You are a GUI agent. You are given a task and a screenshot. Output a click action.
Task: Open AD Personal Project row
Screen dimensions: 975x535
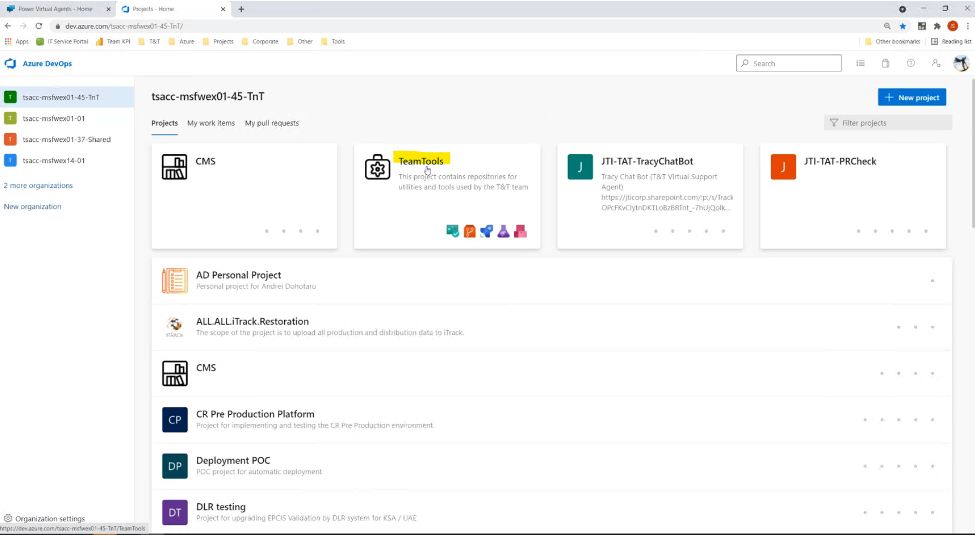(x=552, y=281)
